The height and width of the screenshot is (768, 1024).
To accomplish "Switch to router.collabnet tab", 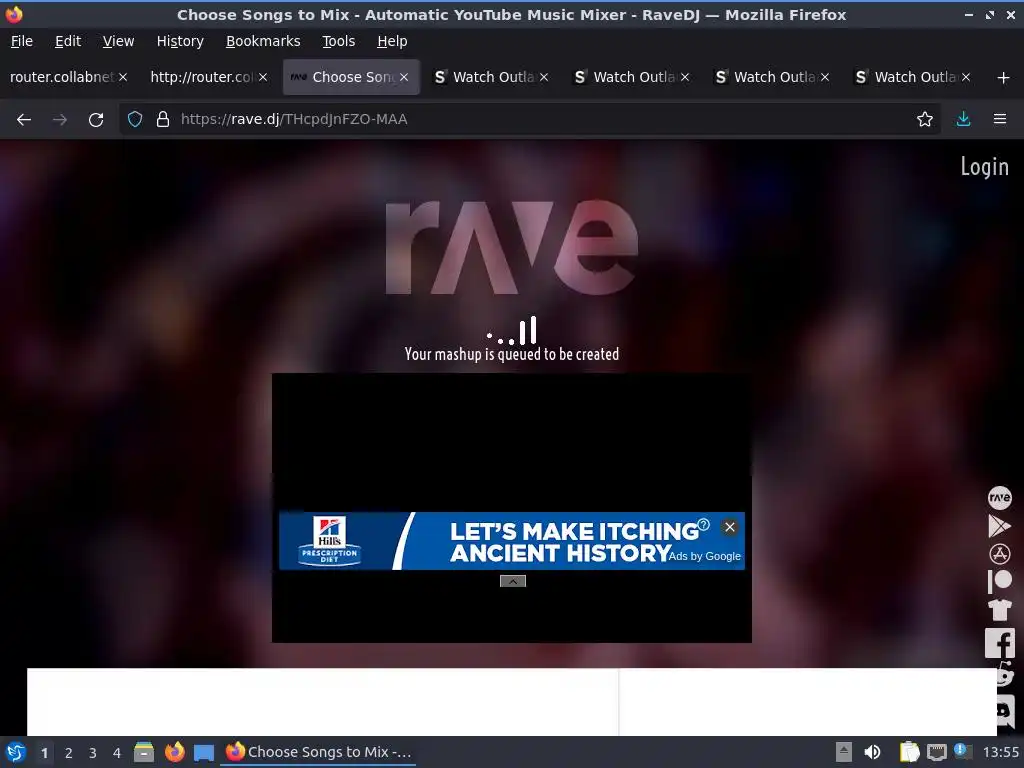I will click(62, 77).
